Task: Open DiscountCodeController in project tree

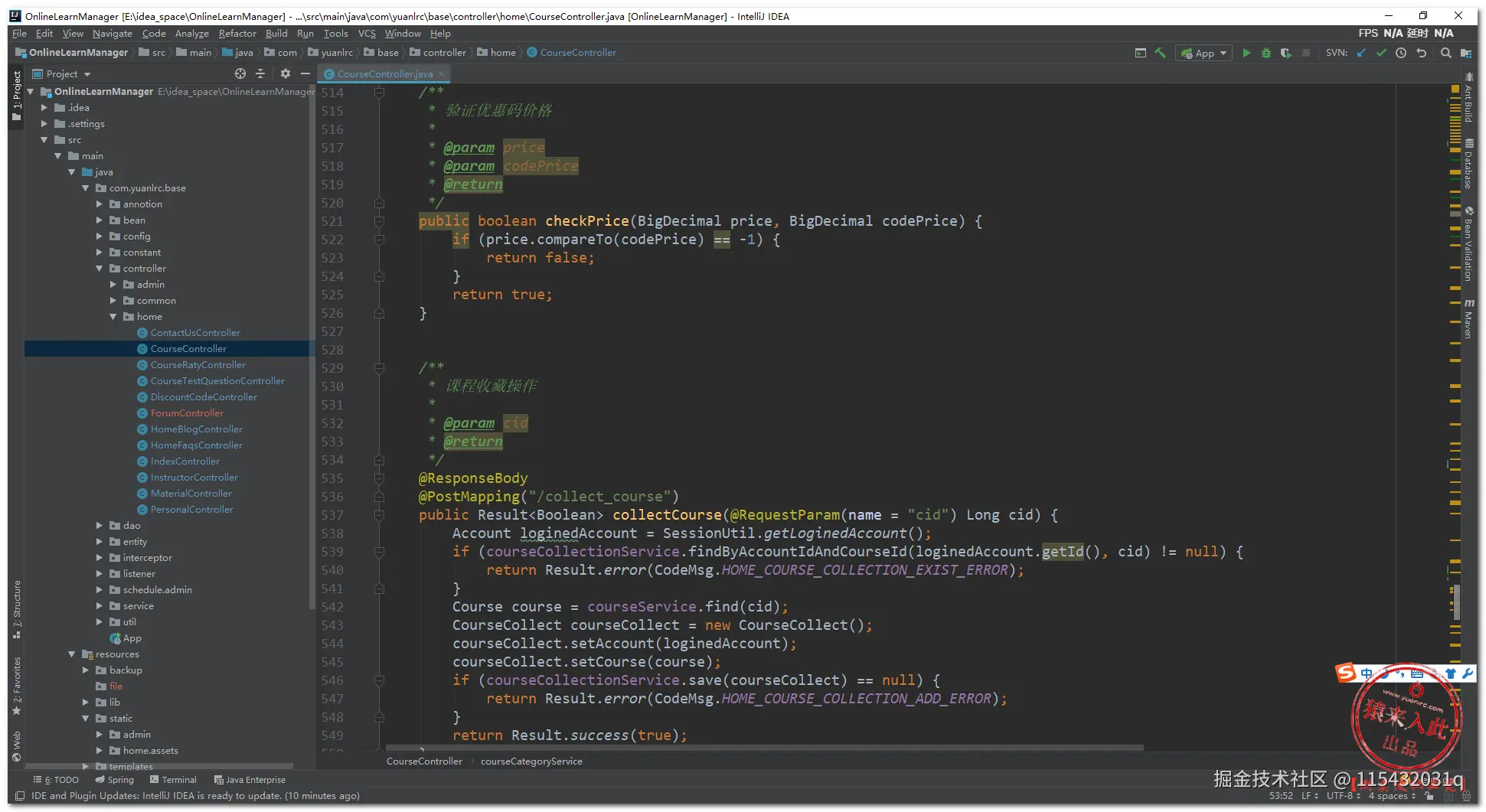Action: 204,397
